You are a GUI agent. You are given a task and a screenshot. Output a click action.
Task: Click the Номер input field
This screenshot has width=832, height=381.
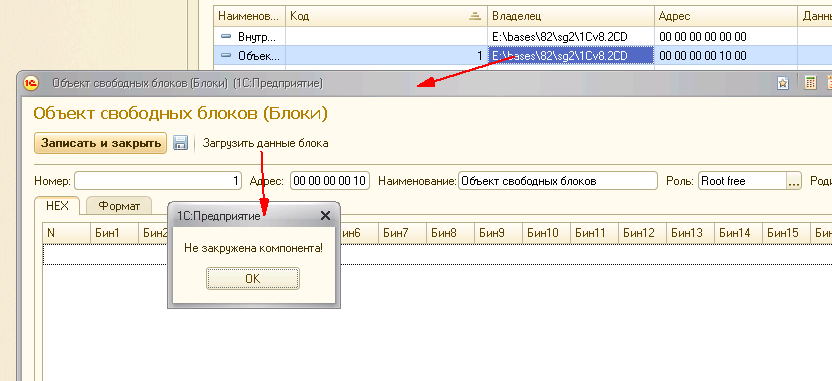click(158, 181)
